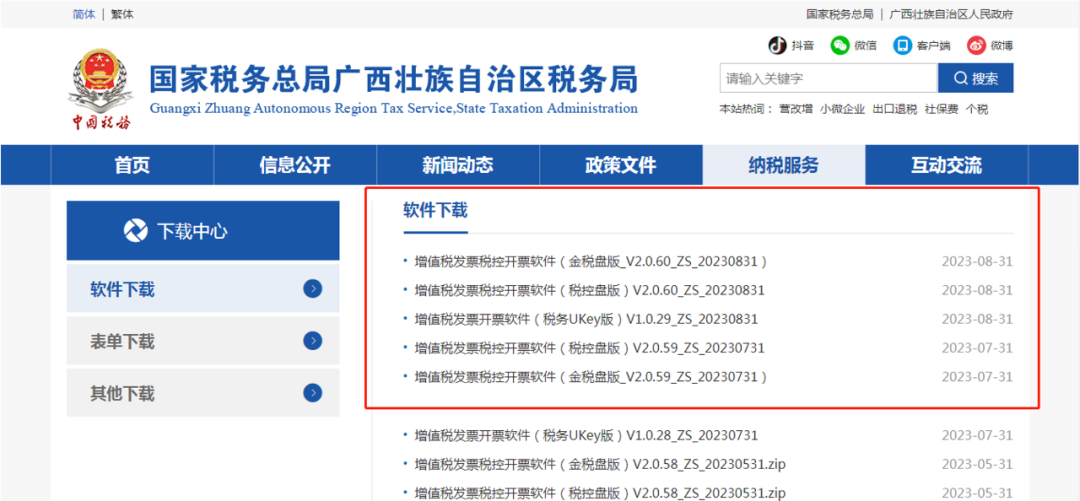Switch language to 繁体
Screen dimensions: 1080x501
[122, 14]
